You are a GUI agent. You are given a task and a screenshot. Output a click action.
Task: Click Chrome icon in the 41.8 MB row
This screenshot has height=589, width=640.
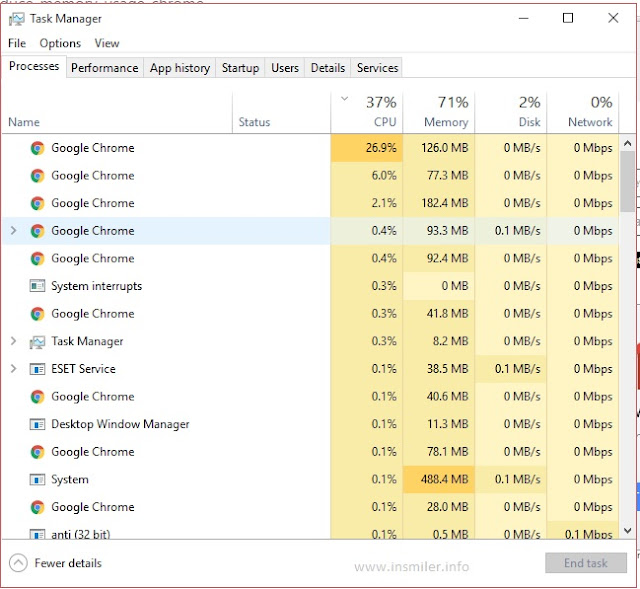tap(37, 314)
